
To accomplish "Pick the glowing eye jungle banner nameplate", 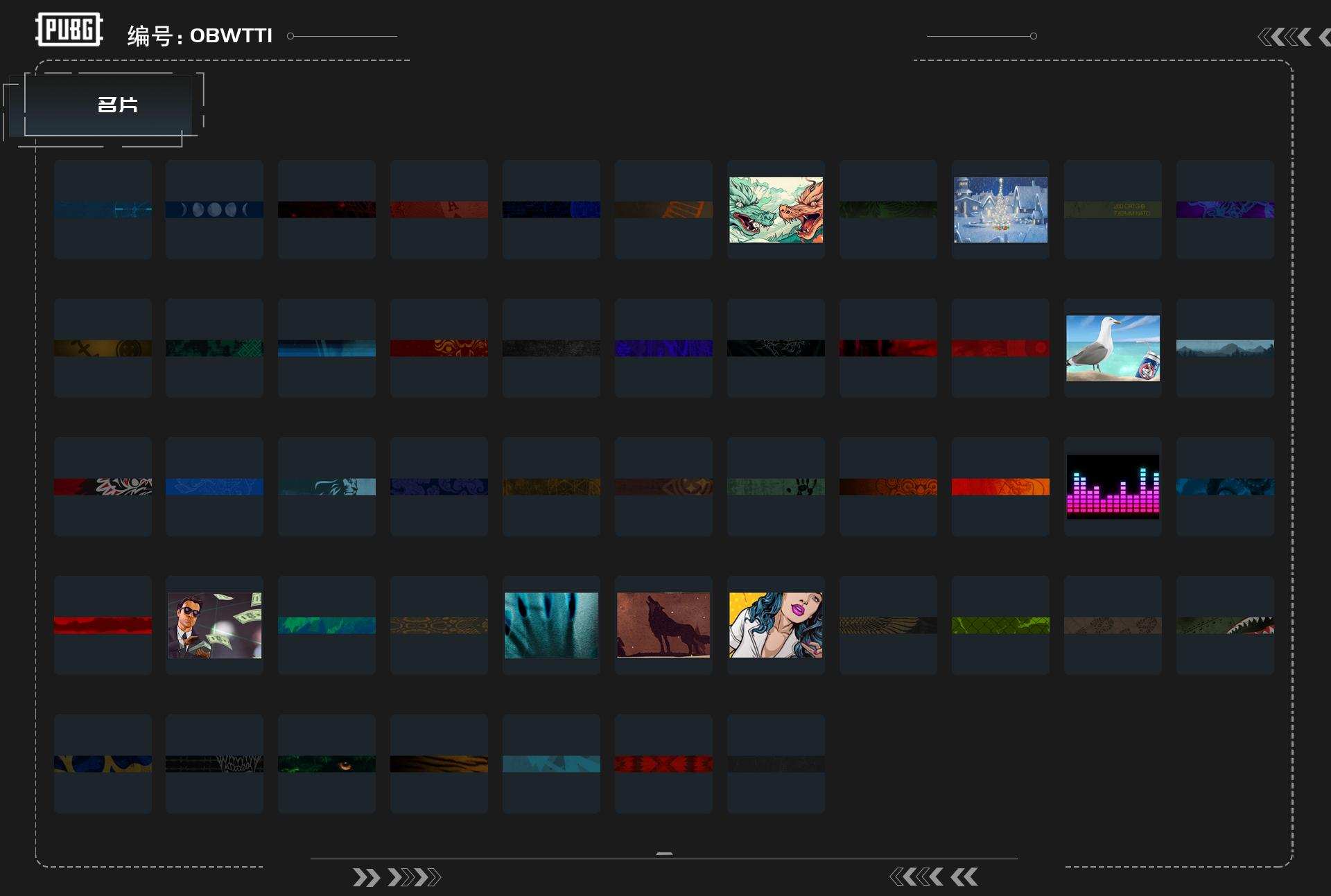I will point(327,764).
